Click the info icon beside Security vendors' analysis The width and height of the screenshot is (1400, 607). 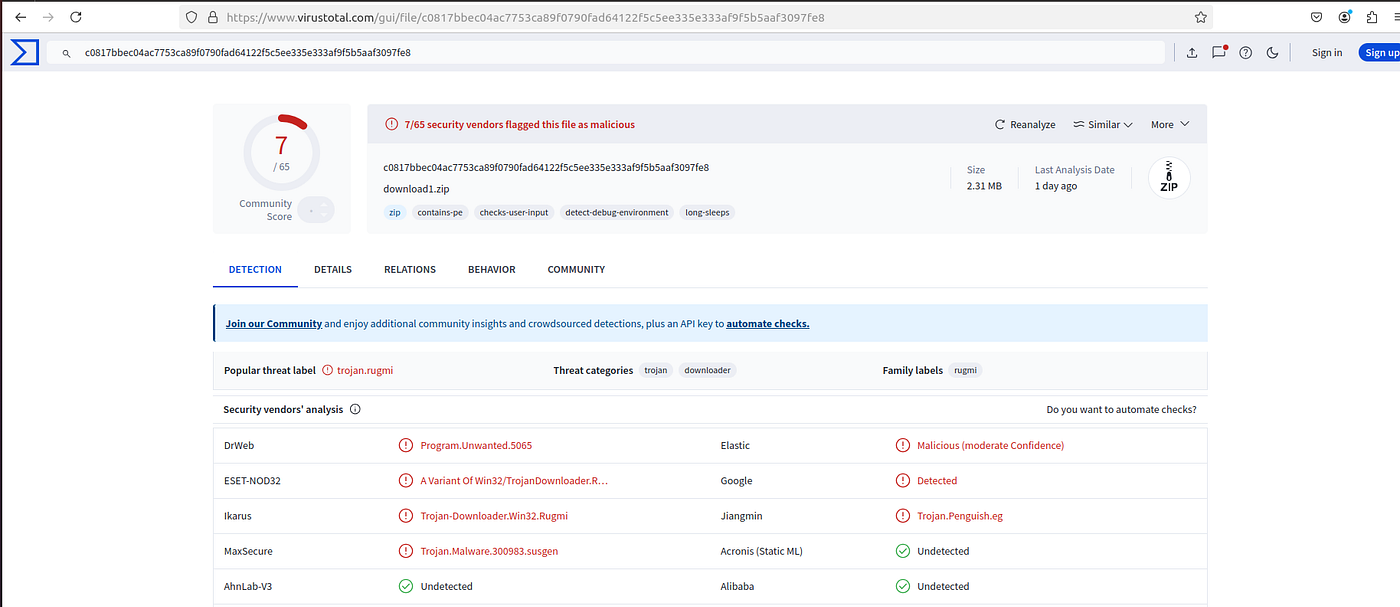coord(355,409)
